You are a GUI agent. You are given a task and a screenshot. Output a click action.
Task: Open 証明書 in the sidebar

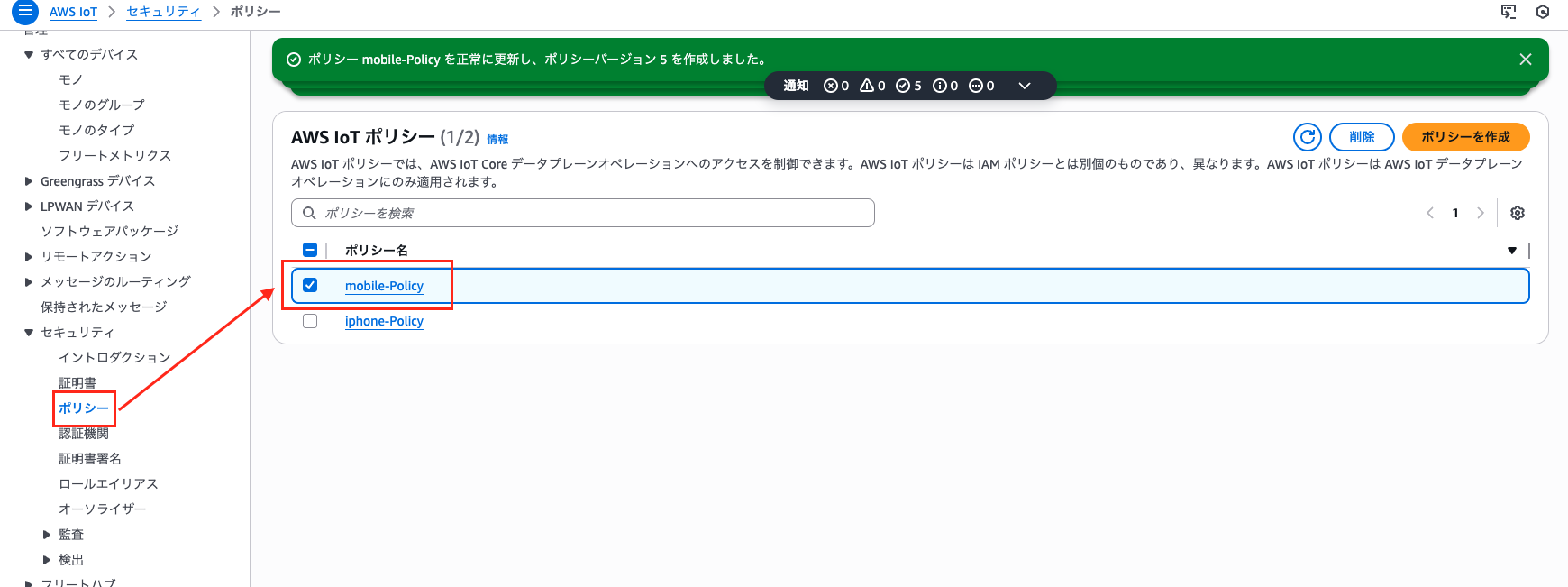click(77, 383)
